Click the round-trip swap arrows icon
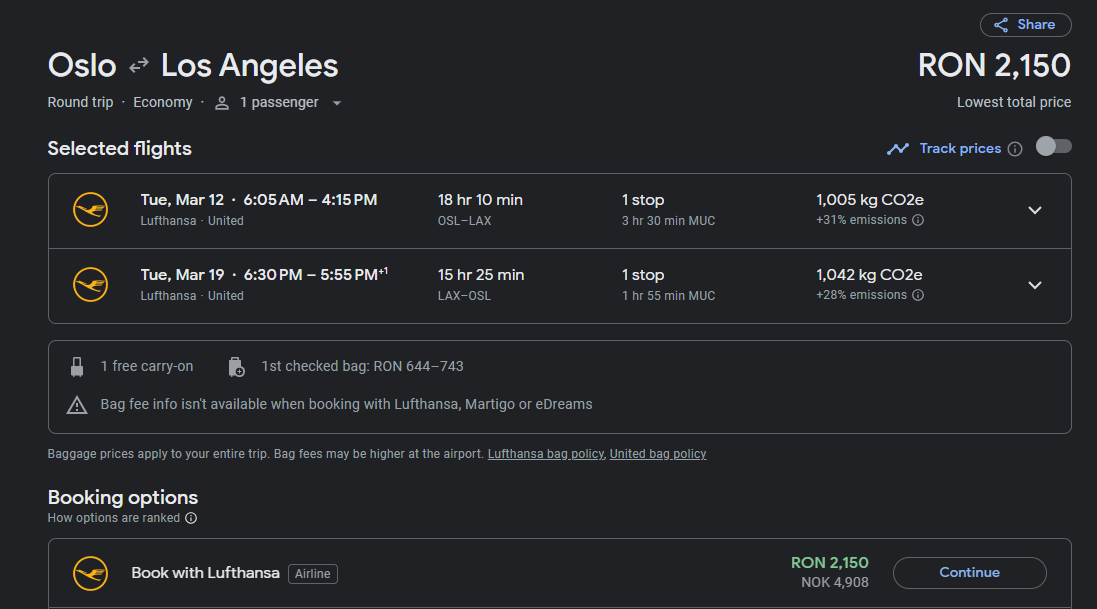This screenshot has height=609, width=1097. [139, 65]
